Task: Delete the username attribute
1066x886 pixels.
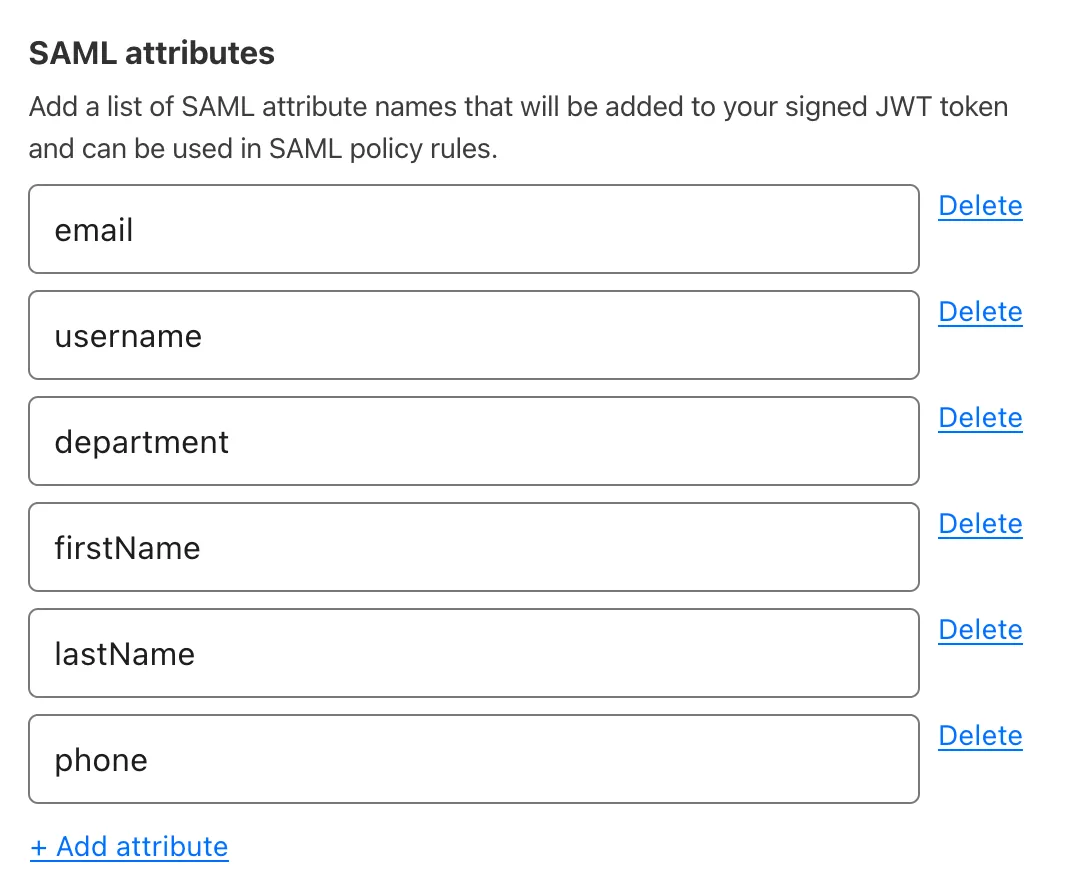Action: tap(979, 312)
